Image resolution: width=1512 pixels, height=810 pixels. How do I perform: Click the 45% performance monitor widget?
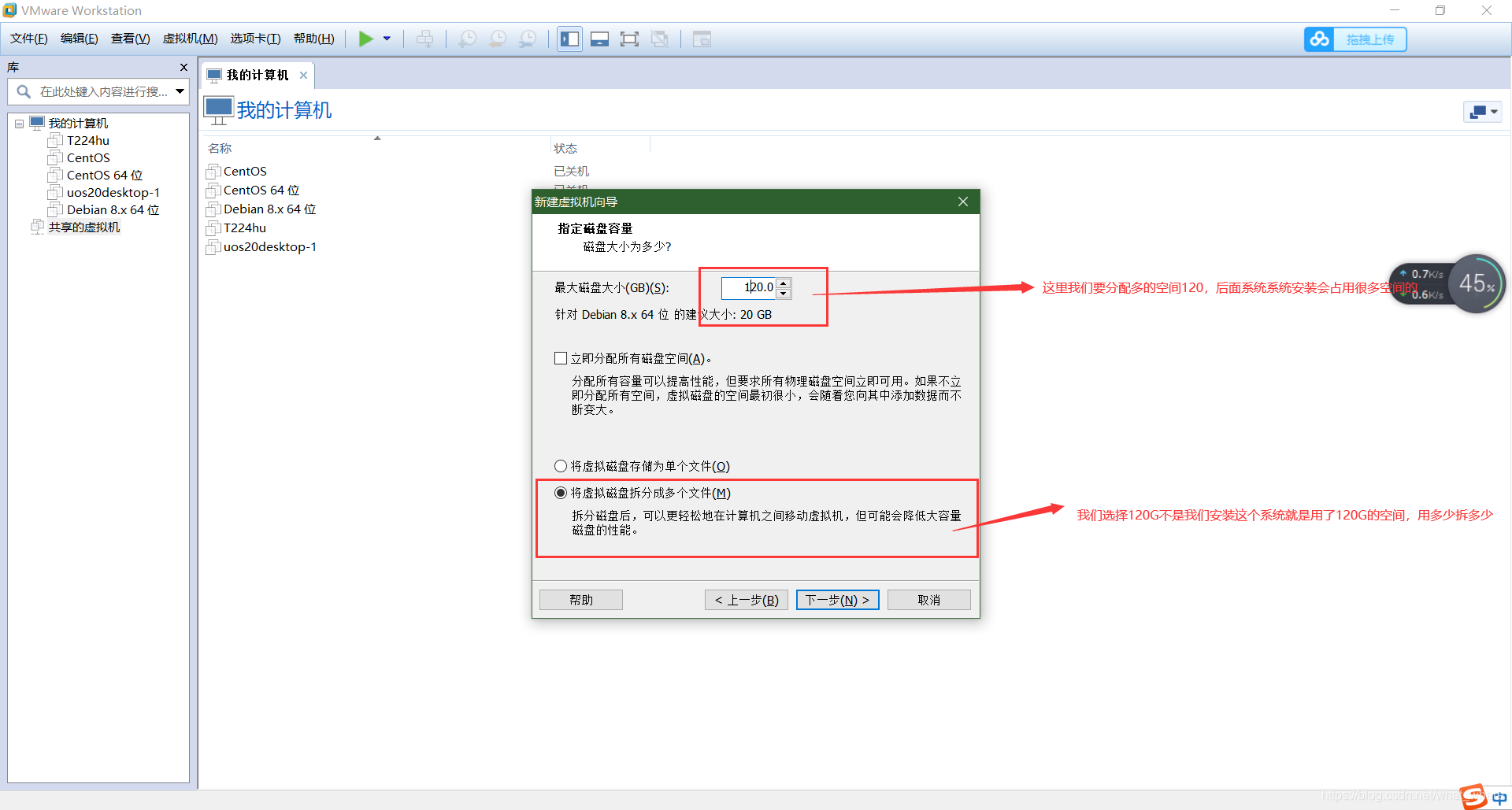coord(1477,283)
